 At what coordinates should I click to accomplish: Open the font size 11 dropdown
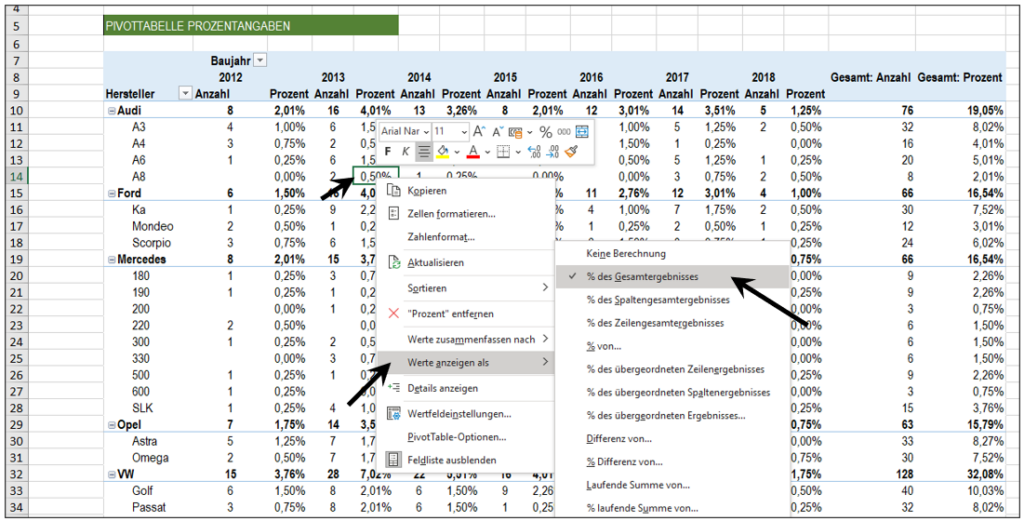[463, 131]
